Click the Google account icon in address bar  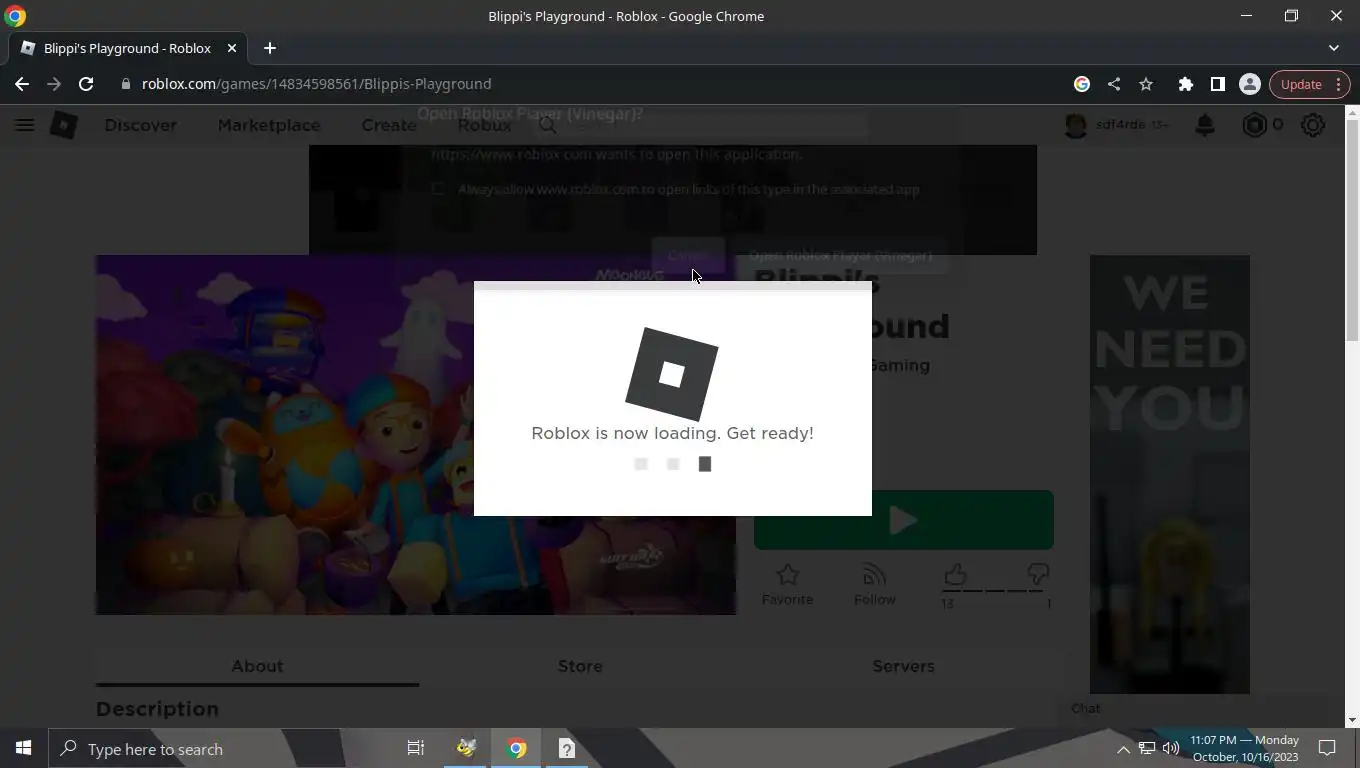point(1082,84)
